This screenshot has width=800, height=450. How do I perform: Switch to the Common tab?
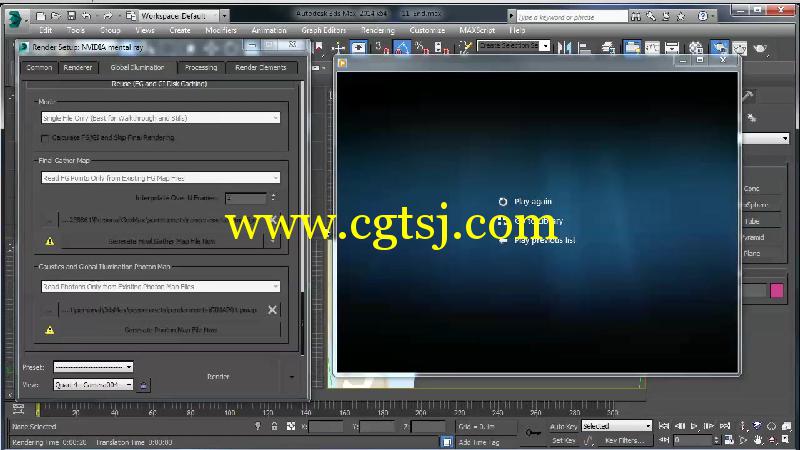pyautogui.click(x=39, y=67)
